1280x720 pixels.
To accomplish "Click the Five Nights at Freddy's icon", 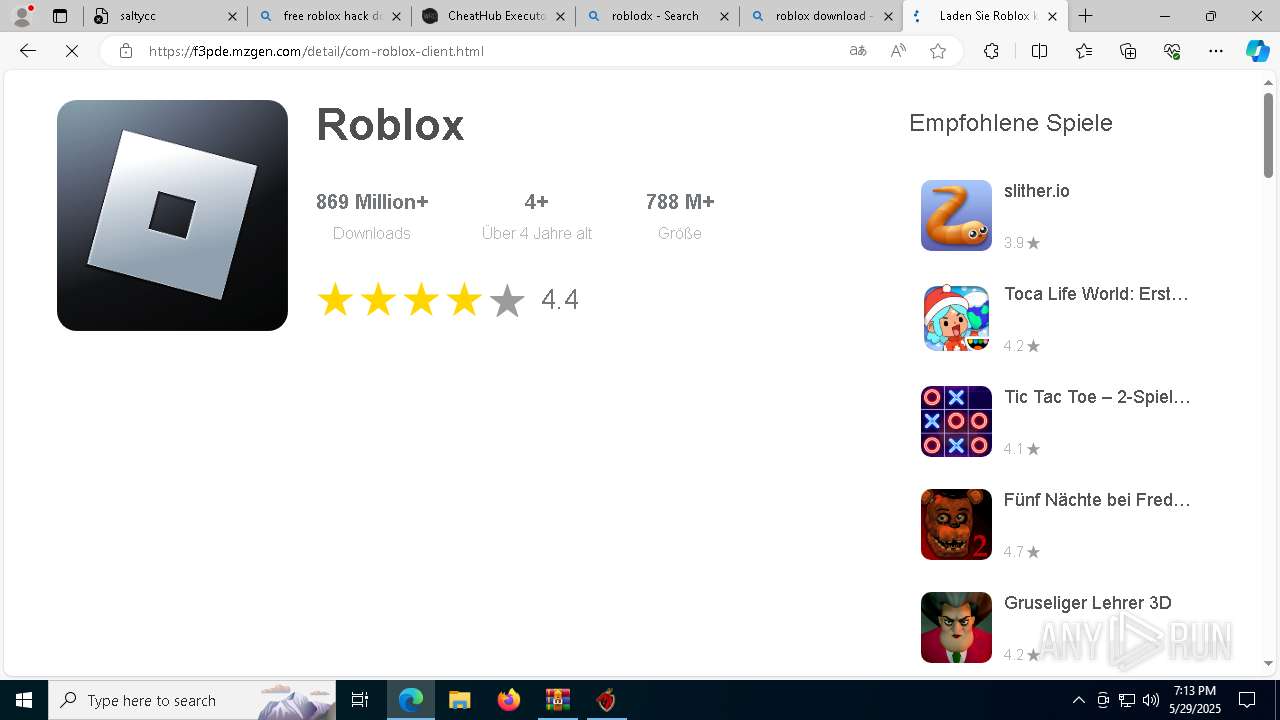I will (x=956, y=524).
